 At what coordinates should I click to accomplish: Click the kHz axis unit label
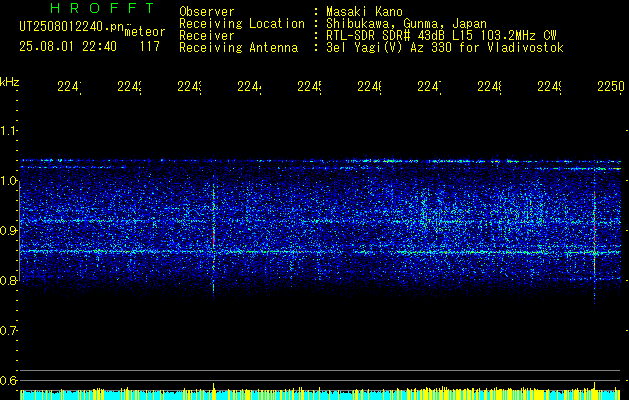coord(10,82)
